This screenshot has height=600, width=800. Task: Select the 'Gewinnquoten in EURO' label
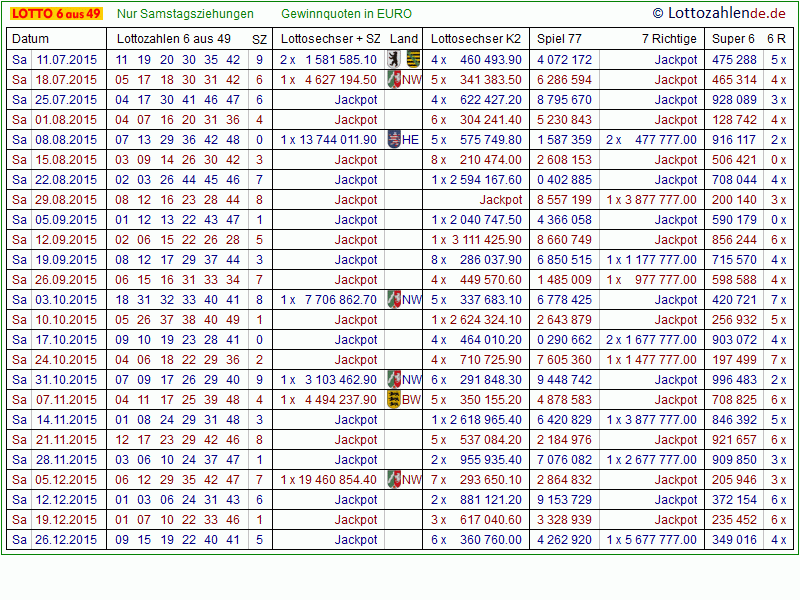[346, 14]
